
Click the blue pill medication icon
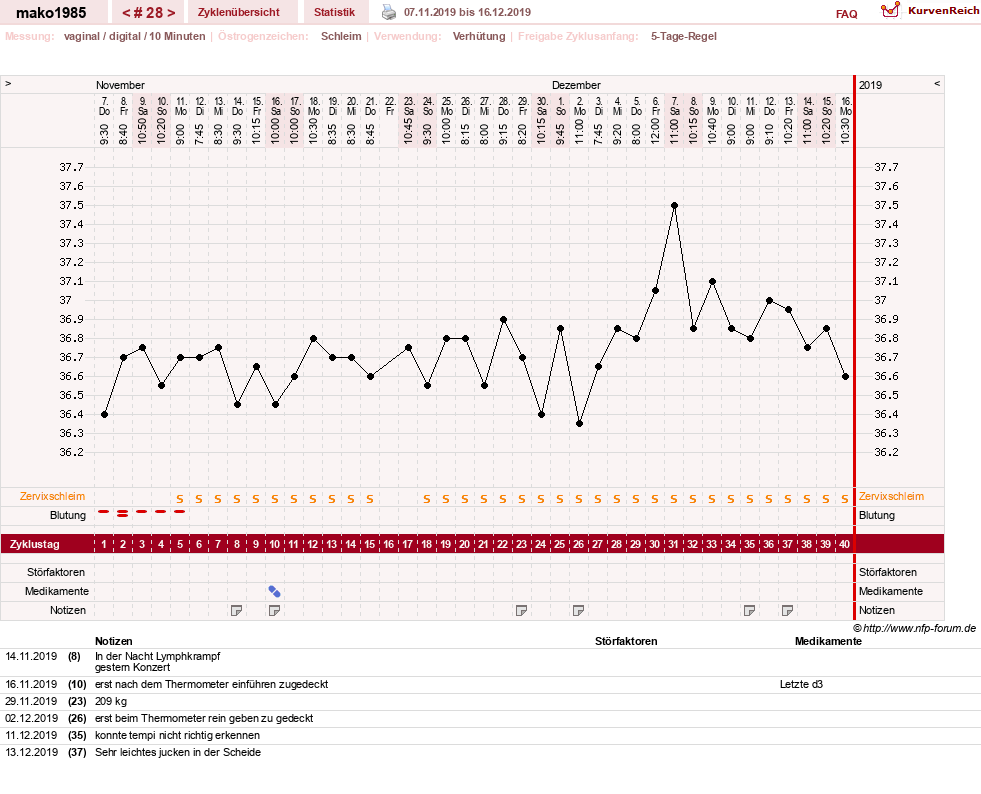[274, 591]
